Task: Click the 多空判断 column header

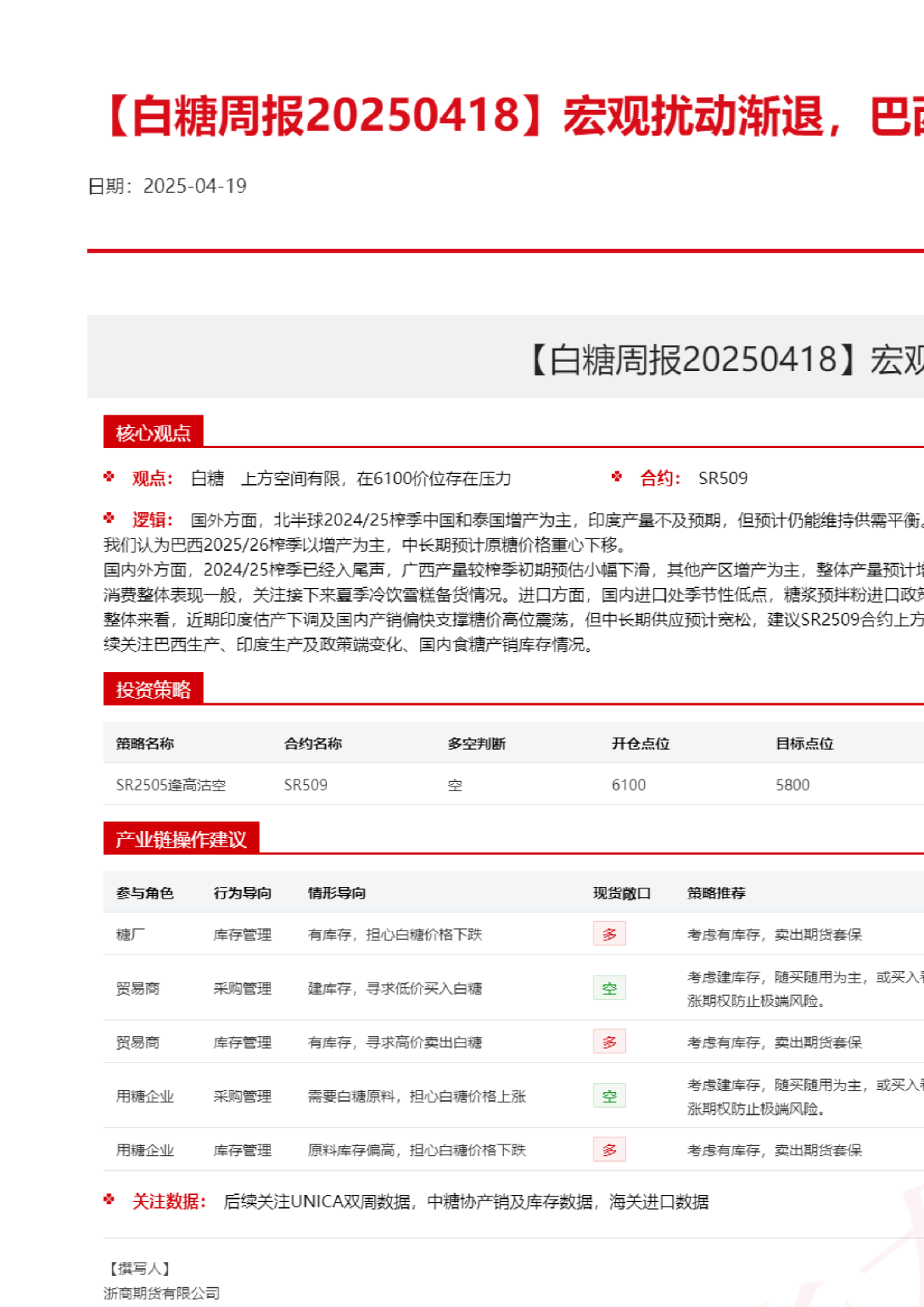Action: pos(476,744)
